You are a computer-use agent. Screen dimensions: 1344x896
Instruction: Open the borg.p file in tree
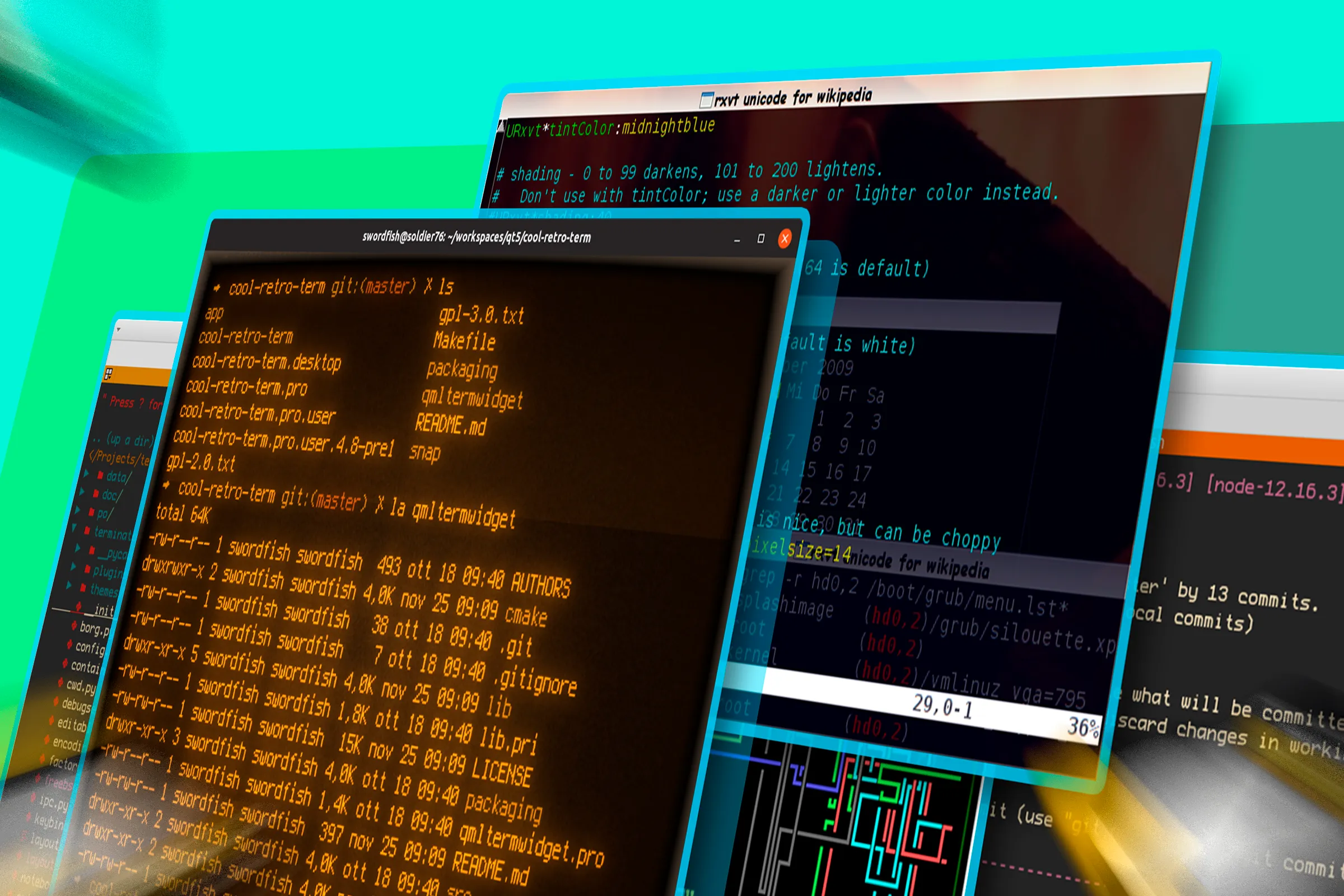[93, 628]
